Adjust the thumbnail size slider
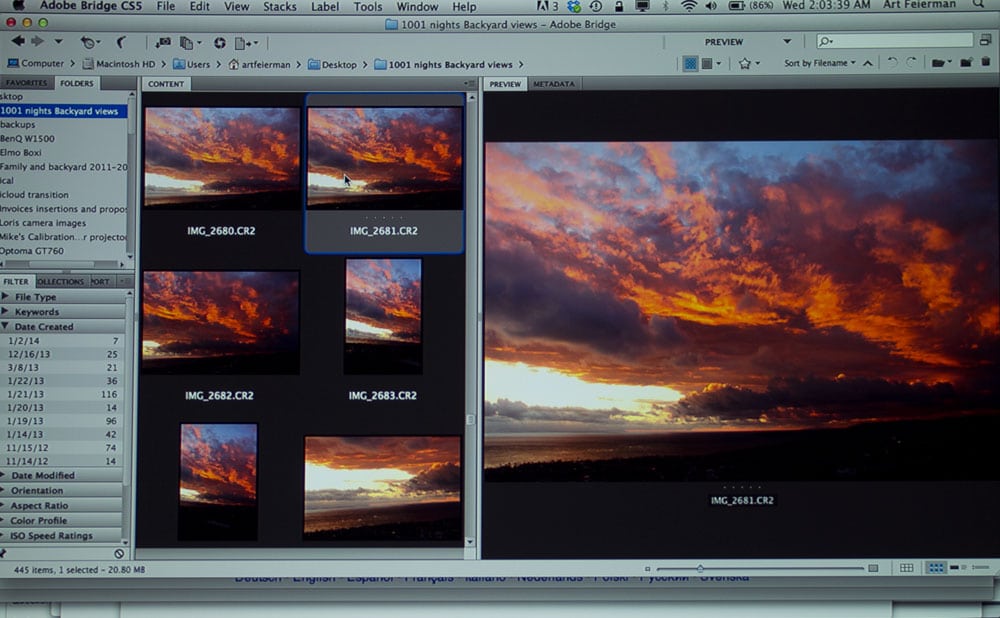 tap(700, 568)
